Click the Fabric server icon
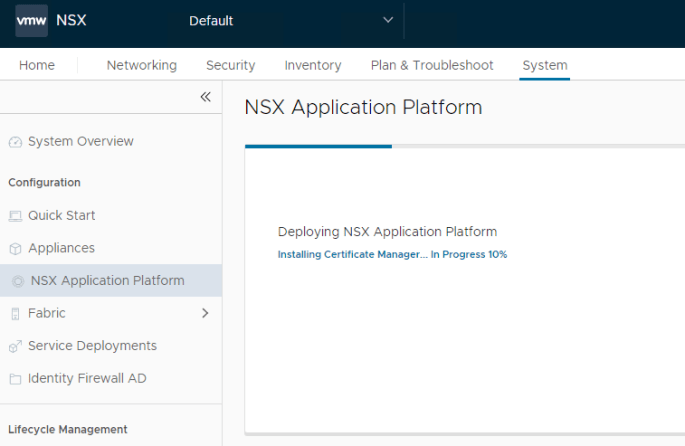685x446 pixels. pyautogui.click(x=15, y=314)
